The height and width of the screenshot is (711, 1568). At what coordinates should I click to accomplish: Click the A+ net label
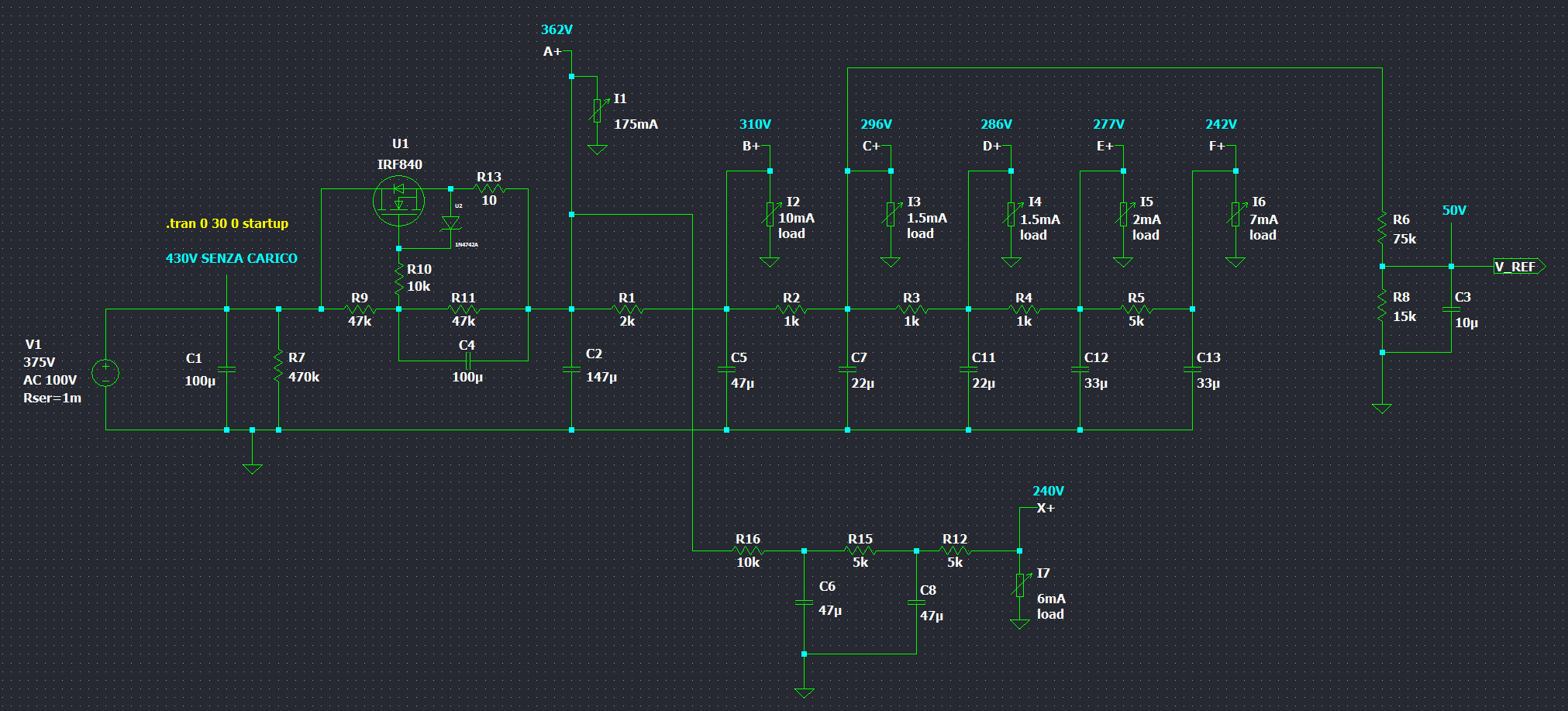pyautogui.click(x=552, y=51)
